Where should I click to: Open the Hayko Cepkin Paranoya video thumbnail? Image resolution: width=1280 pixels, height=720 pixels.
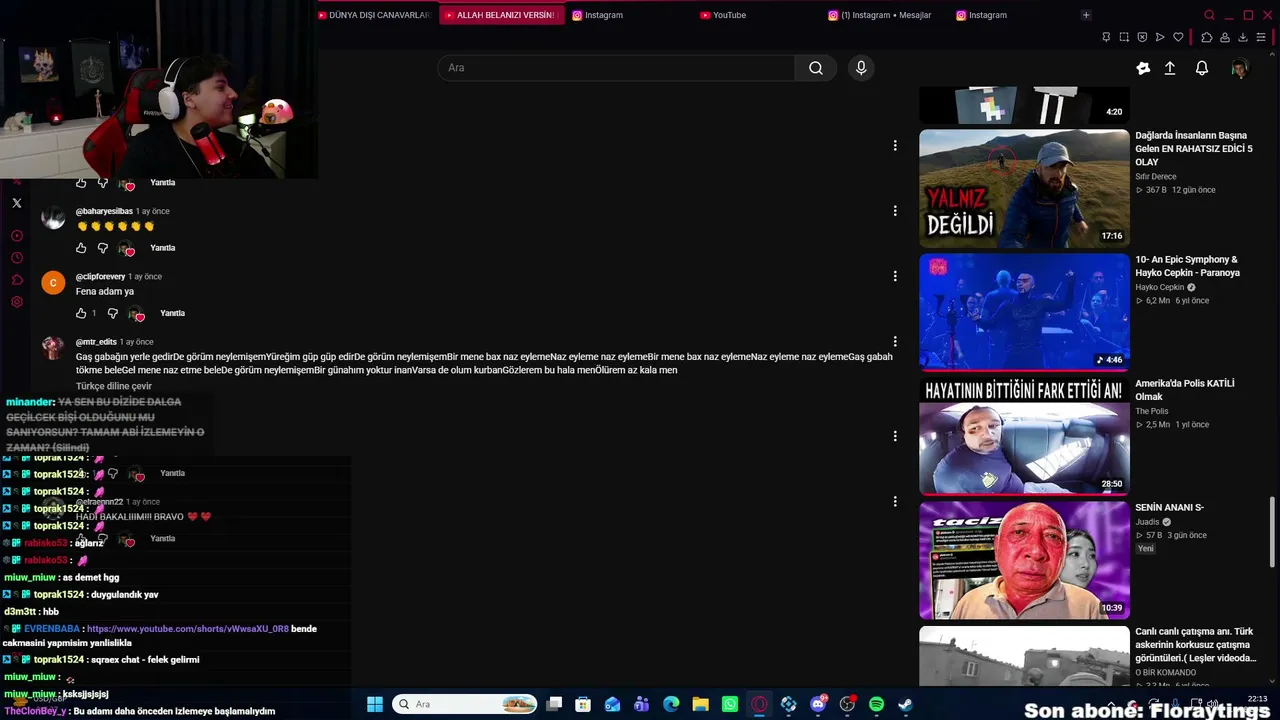click(x=1024, y=312)
